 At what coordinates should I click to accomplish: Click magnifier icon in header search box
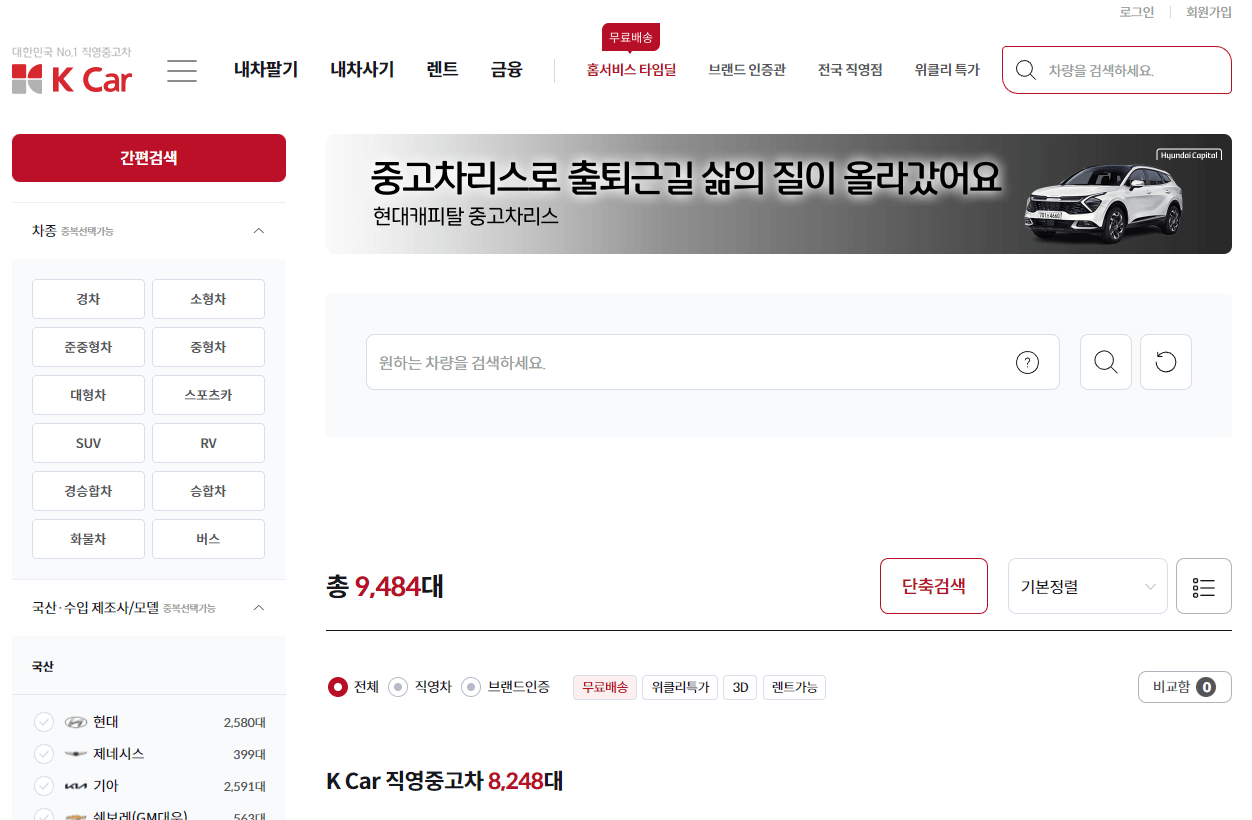click(1025, 70)
